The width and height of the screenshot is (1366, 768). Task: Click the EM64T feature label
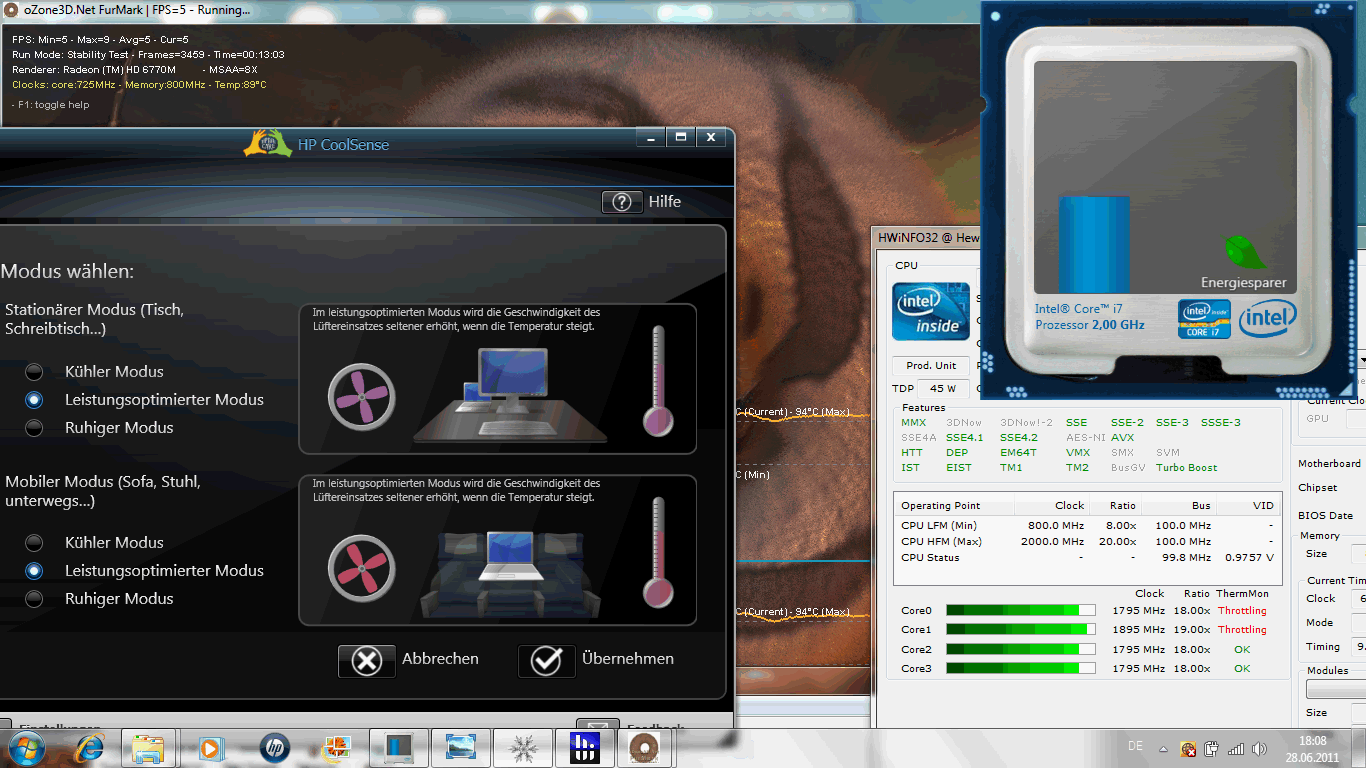(1018, 452)
